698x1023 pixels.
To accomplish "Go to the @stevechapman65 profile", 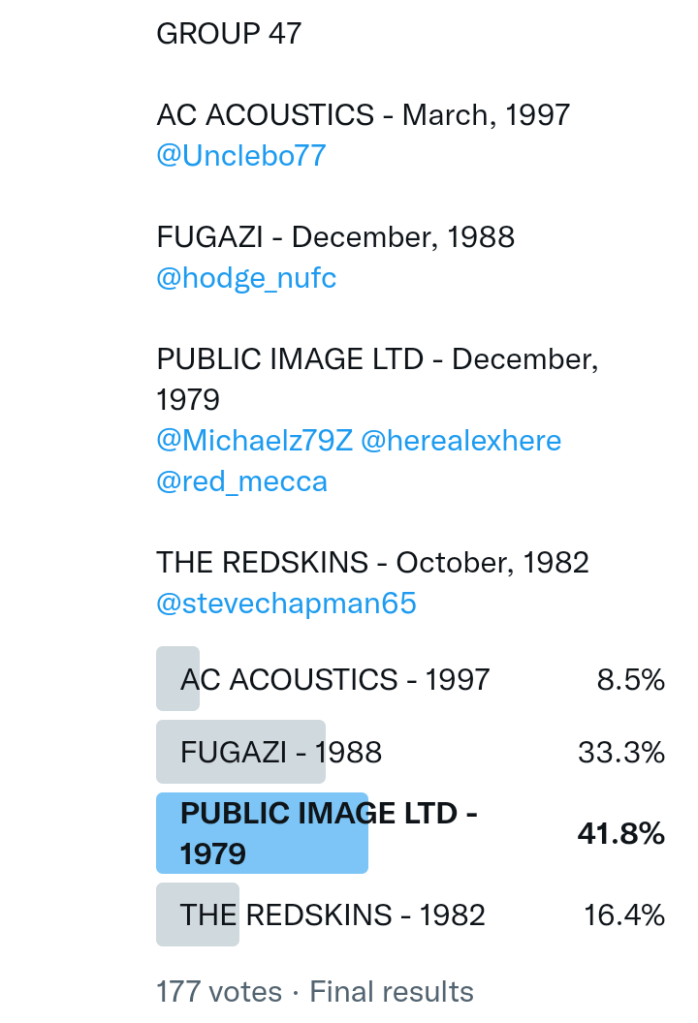I will [x=286, y=604].
